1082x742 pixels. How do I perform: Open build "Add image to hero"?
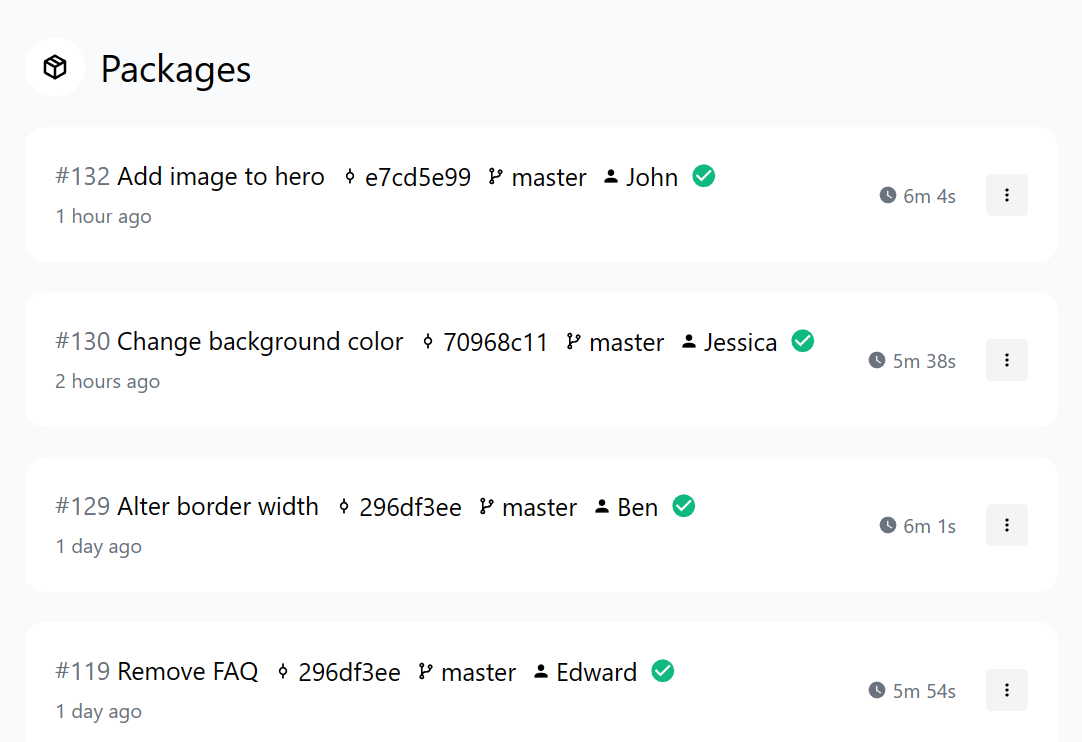click(220, 177)
